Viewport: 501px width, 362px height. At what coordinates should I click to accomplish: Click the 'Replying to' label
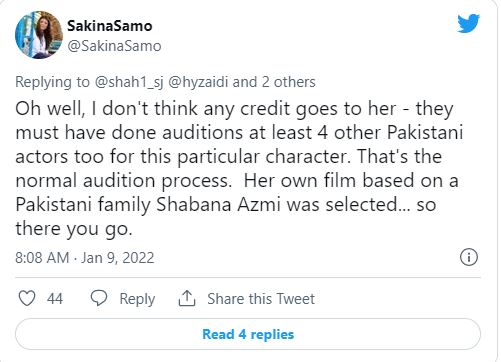(52, 82)
